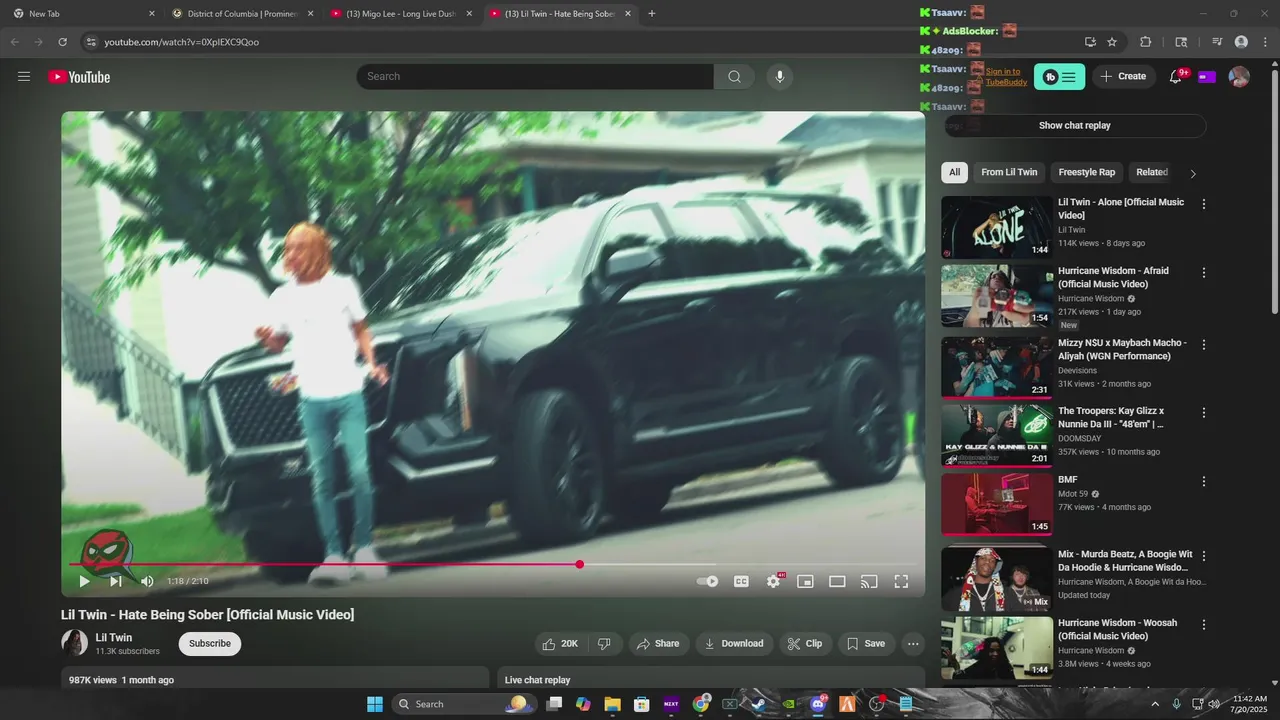The image size is (1280, 720).
Task: Bookmark this page with the star icon
Action: 1112,42
